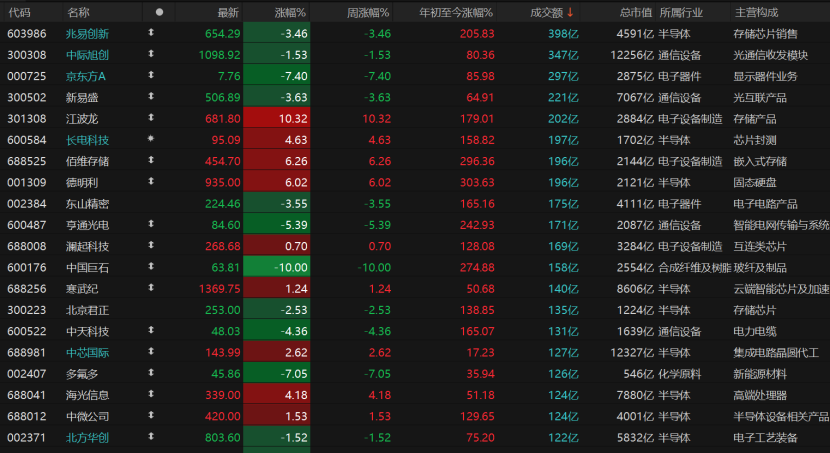Click the 最新 price column header
Screen dimensions: 830x453
pos(228,13)
